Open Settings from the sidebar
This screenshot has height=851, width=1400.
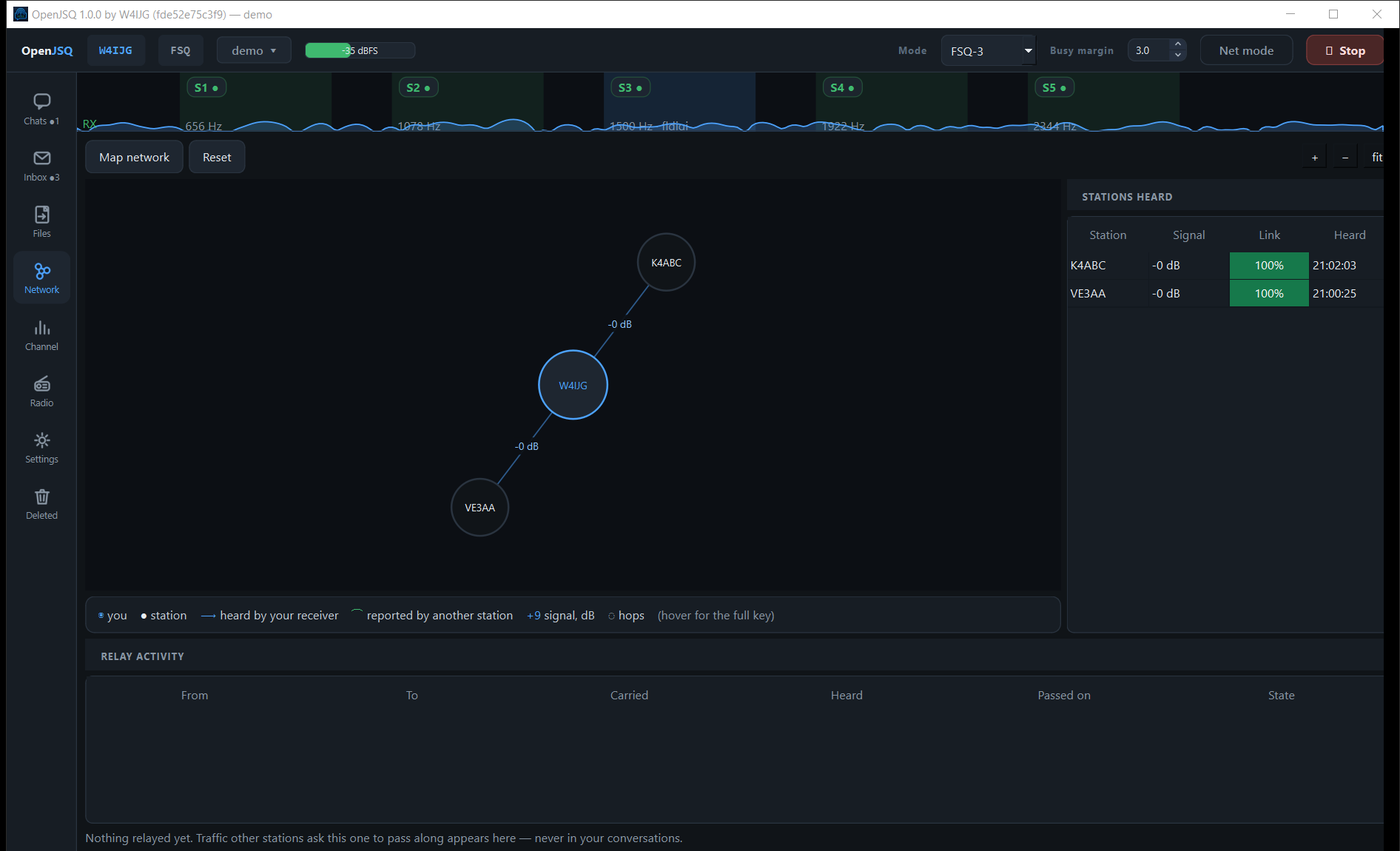(x=42, y=447)
